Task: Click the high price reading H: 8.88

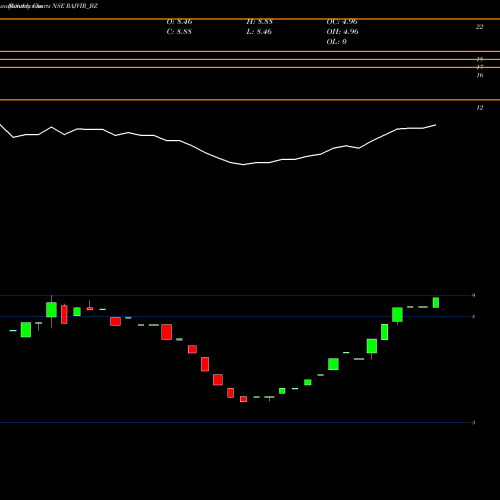Action: (260, 22)
